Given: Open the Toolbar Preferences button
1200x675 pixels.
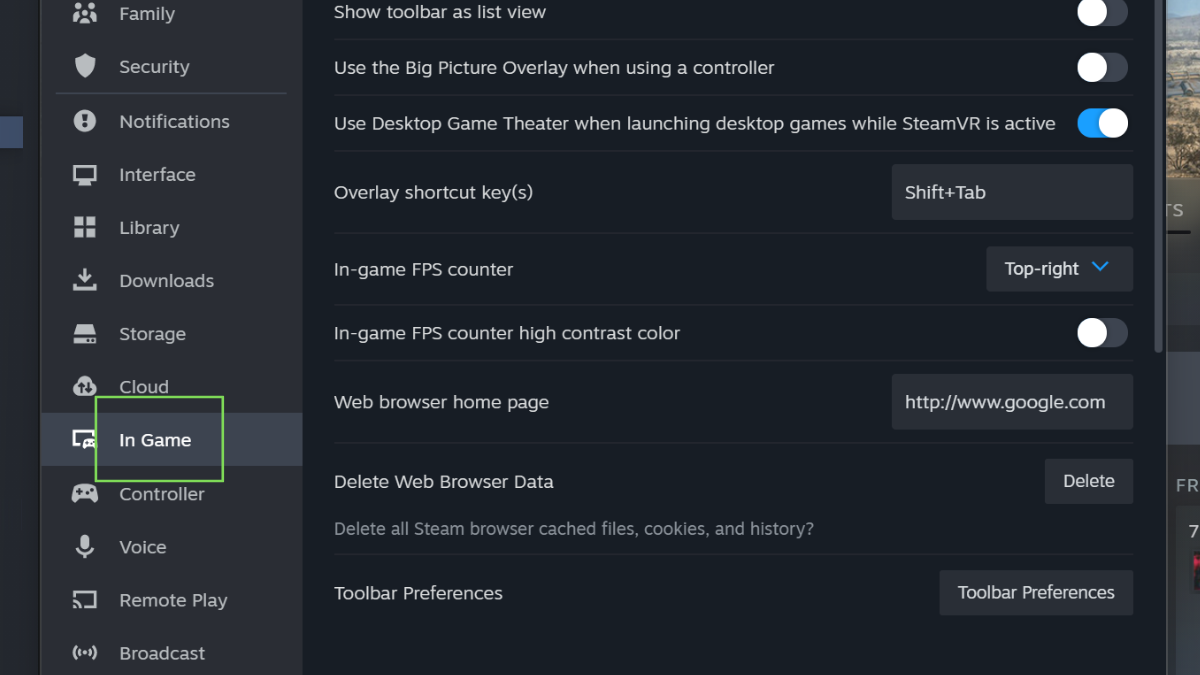Looking at the screenshot, I should (1036, 593).
